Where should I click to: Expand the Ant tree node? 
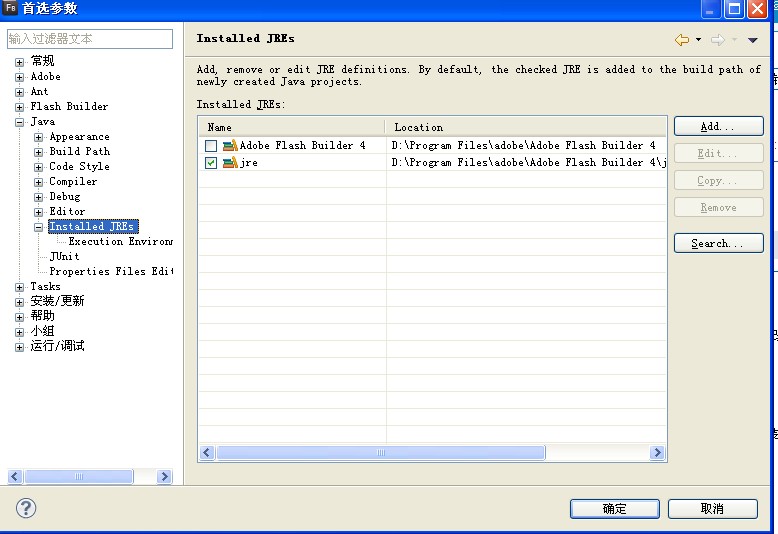[19, 92]
